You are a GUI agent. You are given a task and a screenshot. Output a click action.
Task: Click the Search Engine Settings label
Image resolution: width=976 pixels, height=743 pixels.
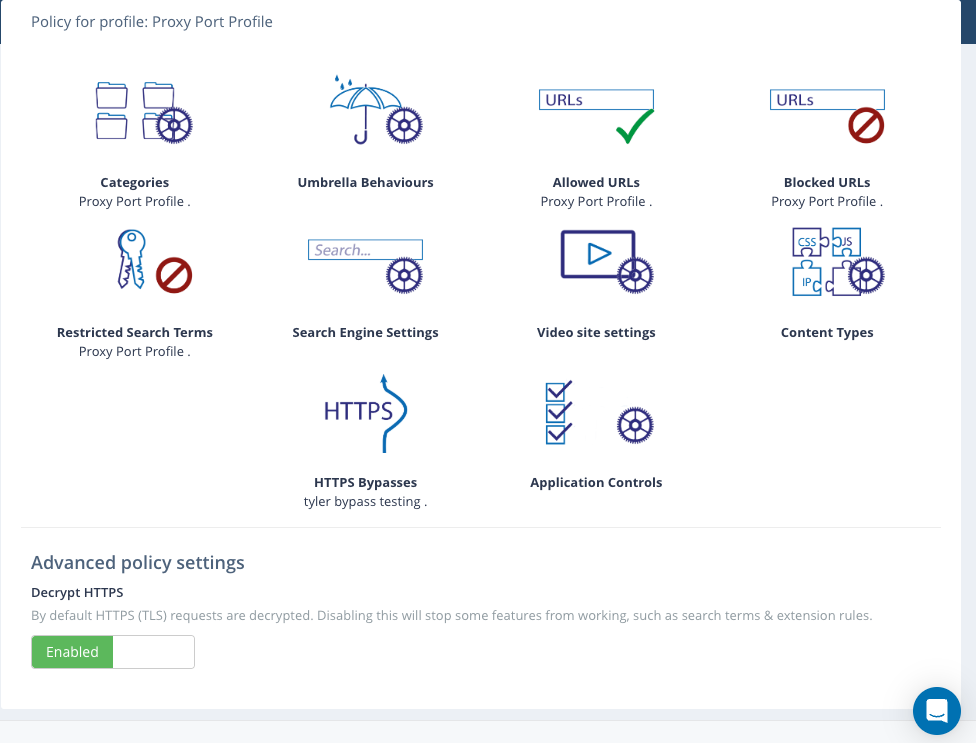[365, 333]
